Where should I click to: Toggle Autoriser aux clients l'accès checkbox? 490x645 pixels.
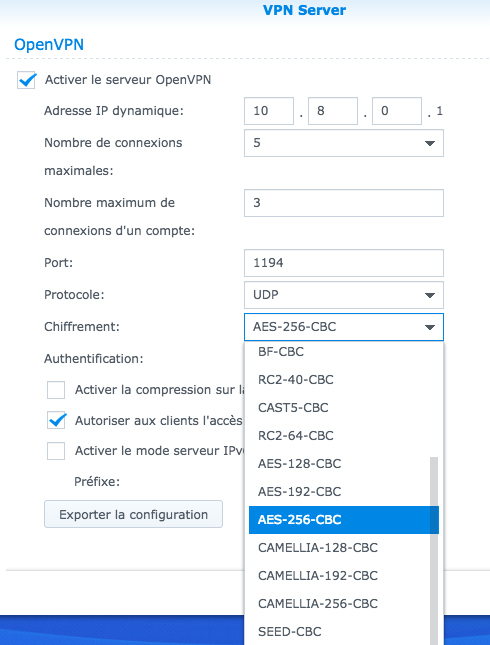click(x=56, y=420)
